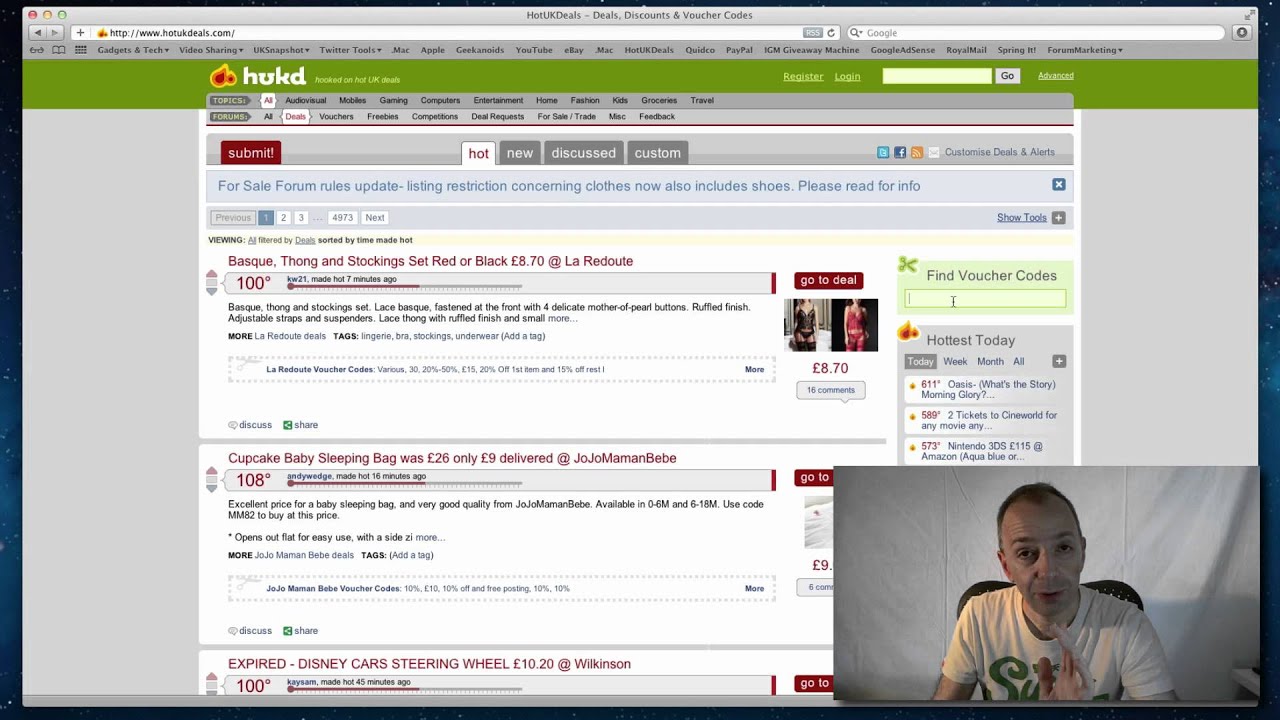
Task: Switch to the discussed deals tab
Action: (x=583, y=153)
